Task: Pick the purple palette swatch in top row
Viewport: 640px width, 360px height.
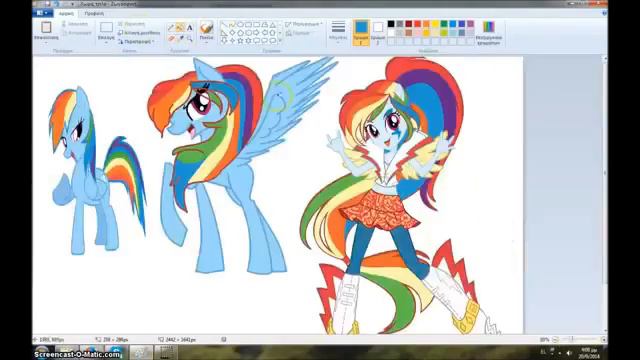Action: pos(471,24)
